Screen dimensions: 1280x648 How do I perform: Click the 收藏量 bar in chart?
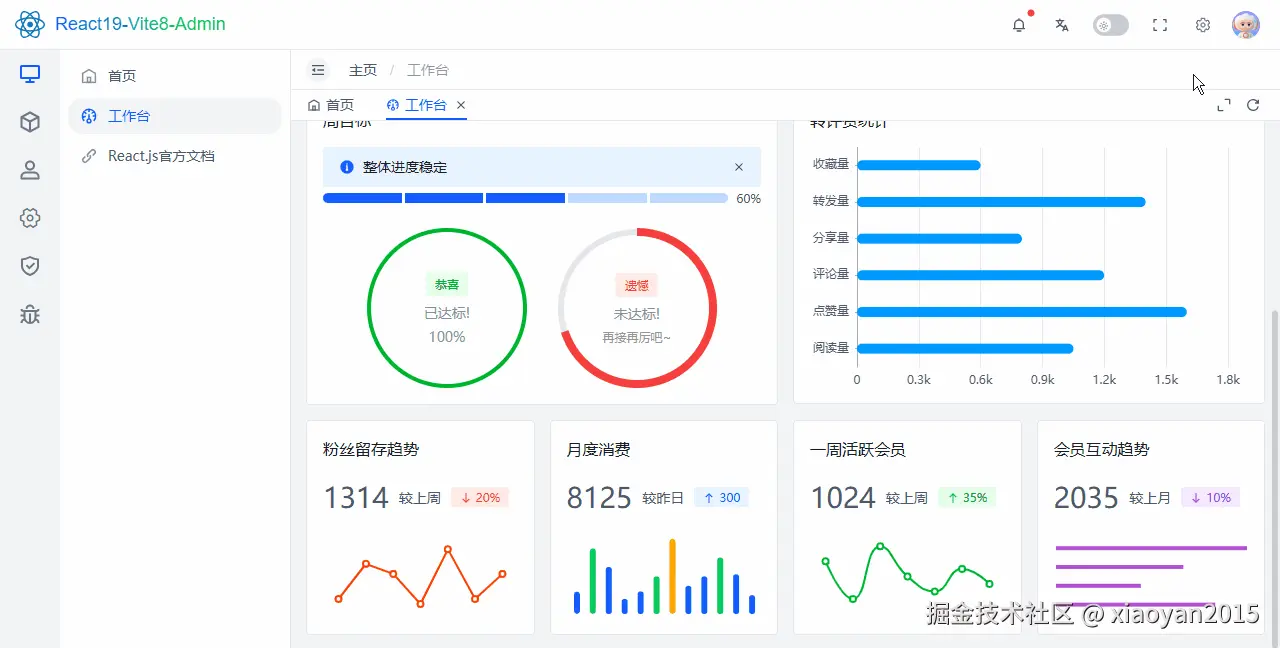tap(919, 165)
